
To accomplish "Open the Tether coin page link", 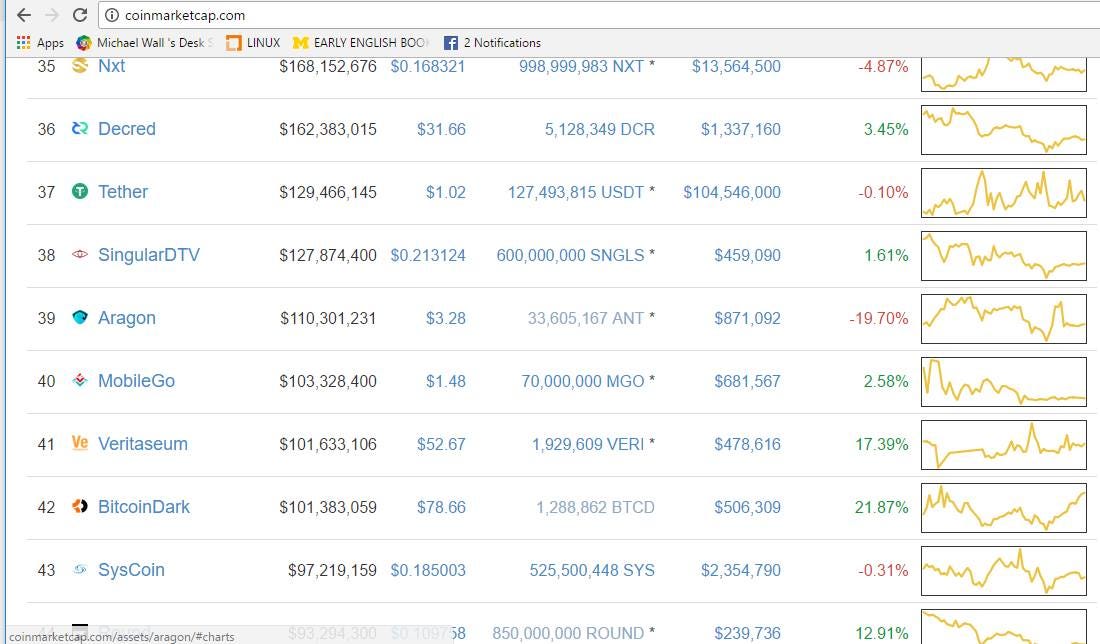I will [123, 192].
